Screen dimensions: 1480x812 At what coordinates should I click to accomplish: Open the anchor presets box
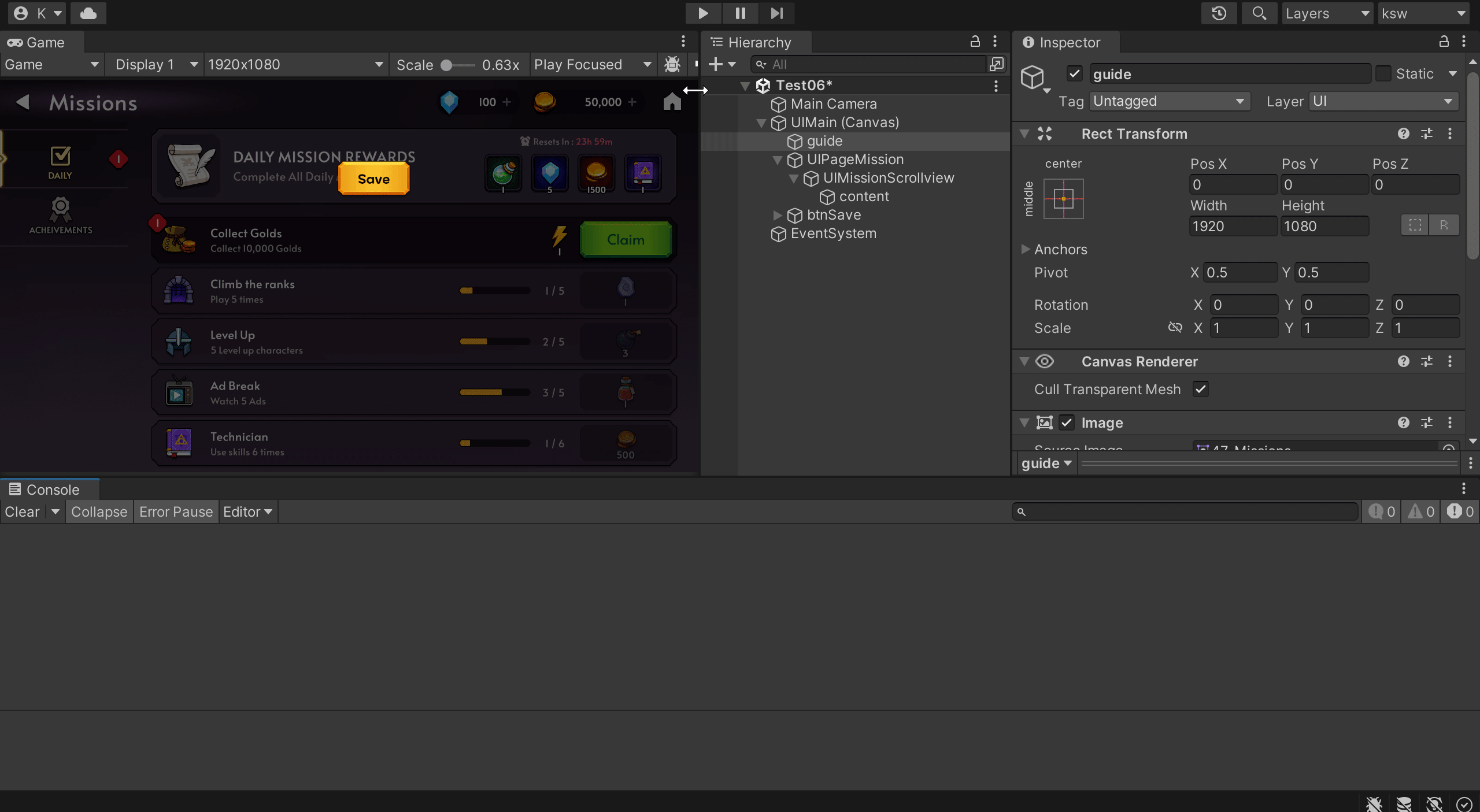pos(1063,199)
